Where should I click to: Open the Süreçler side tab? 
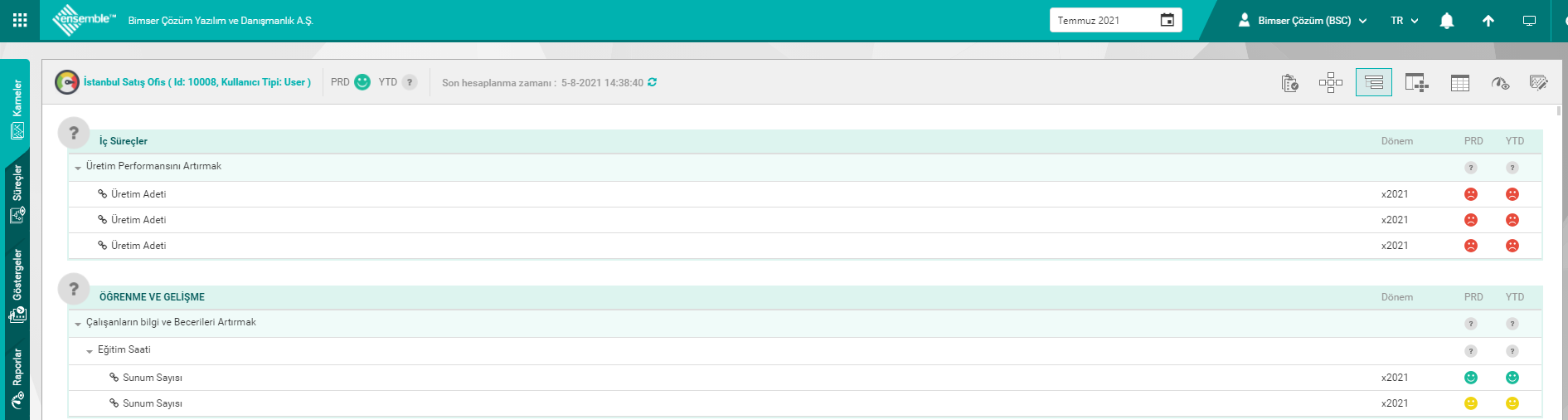pos(17,194)
